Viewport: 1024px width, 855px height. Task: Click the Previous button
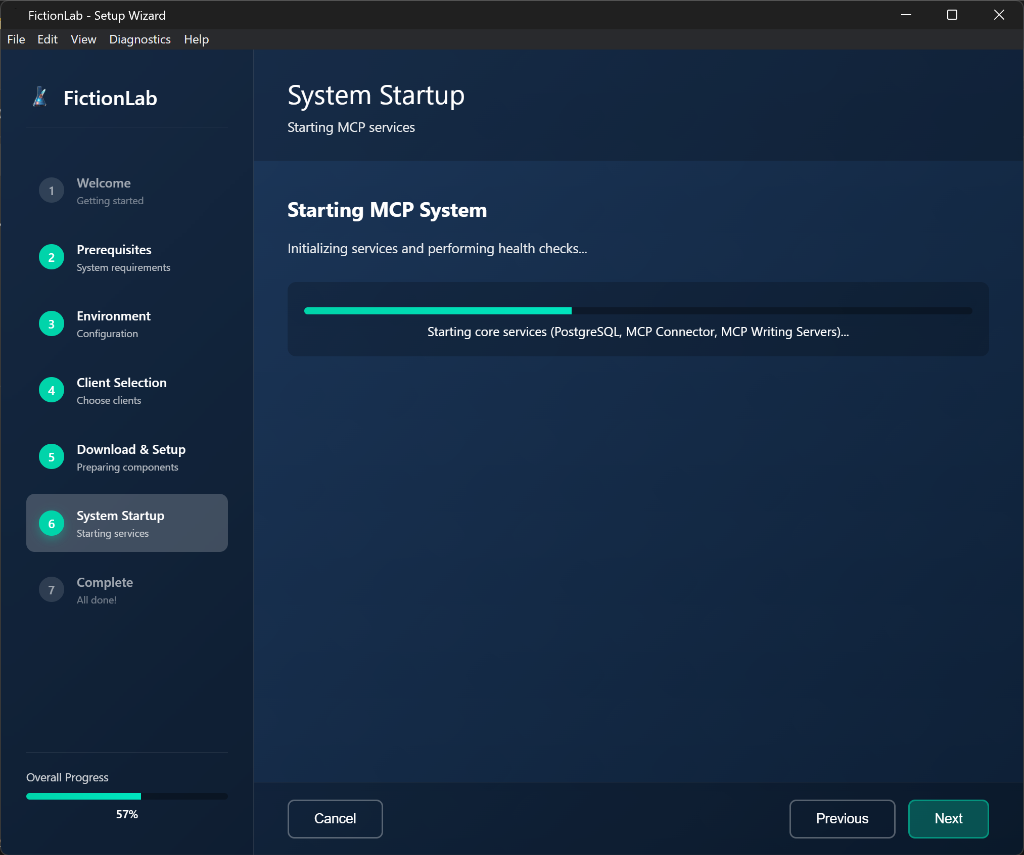[x=842, y=818]
